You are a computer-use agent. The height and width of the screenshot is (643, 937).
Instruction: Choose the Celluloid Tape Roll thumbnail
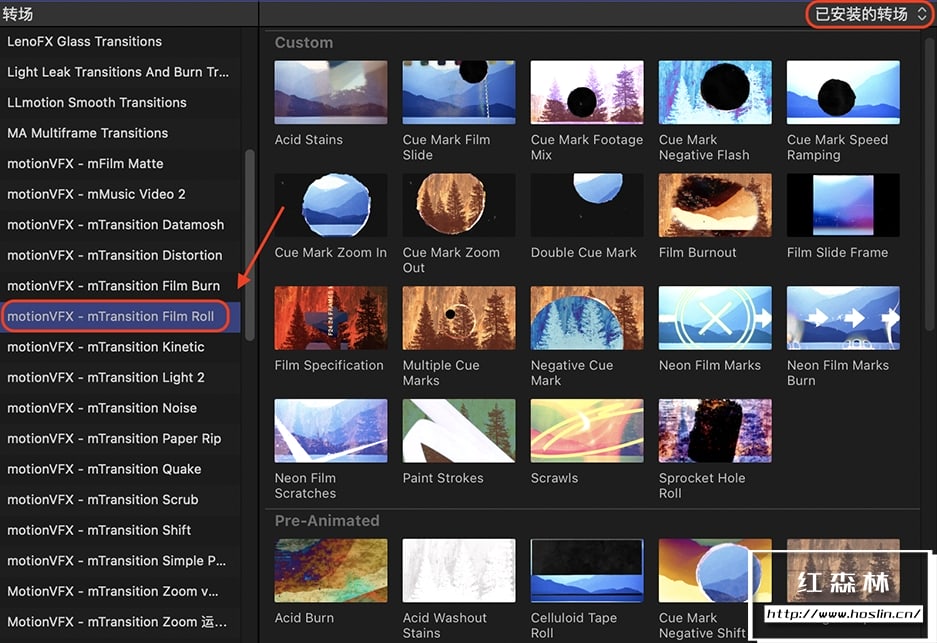[x=587, y=570]
